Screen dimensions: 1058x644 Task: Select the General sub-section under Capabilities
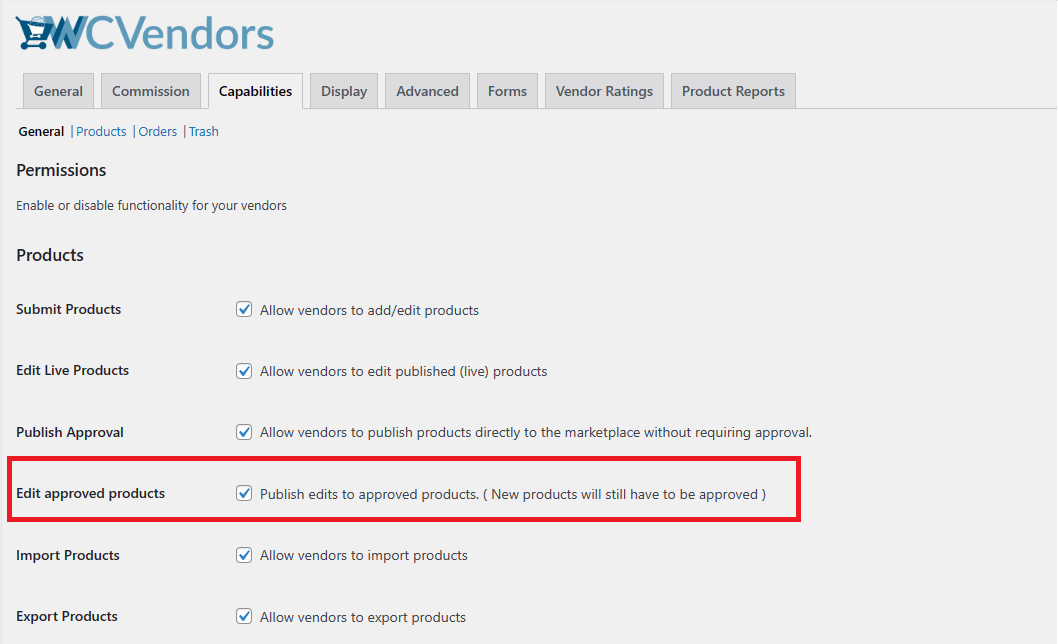point(41,131)
